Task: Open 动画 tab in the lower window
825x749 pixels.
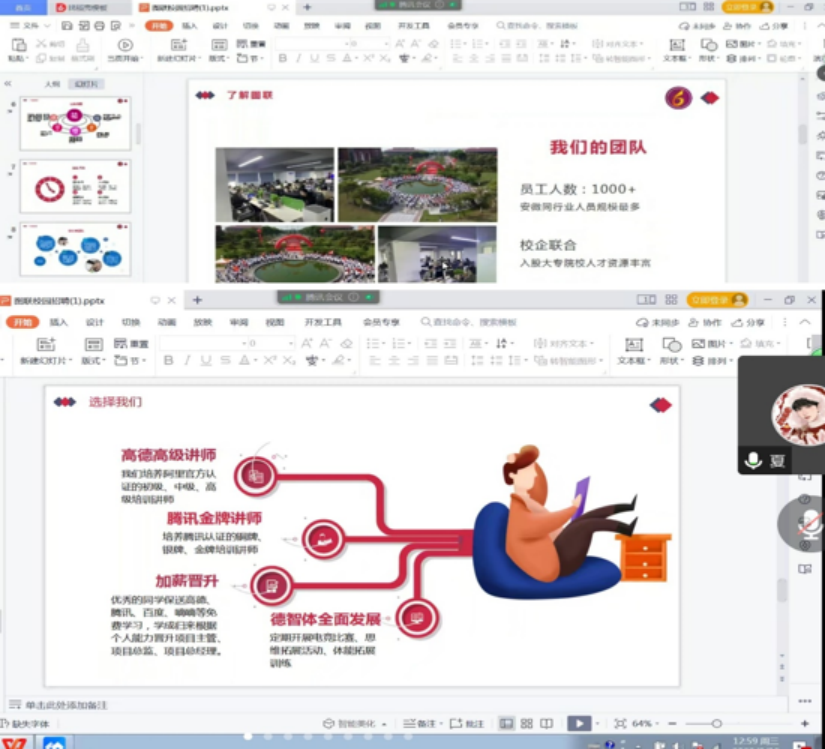Action: [167, 322]
